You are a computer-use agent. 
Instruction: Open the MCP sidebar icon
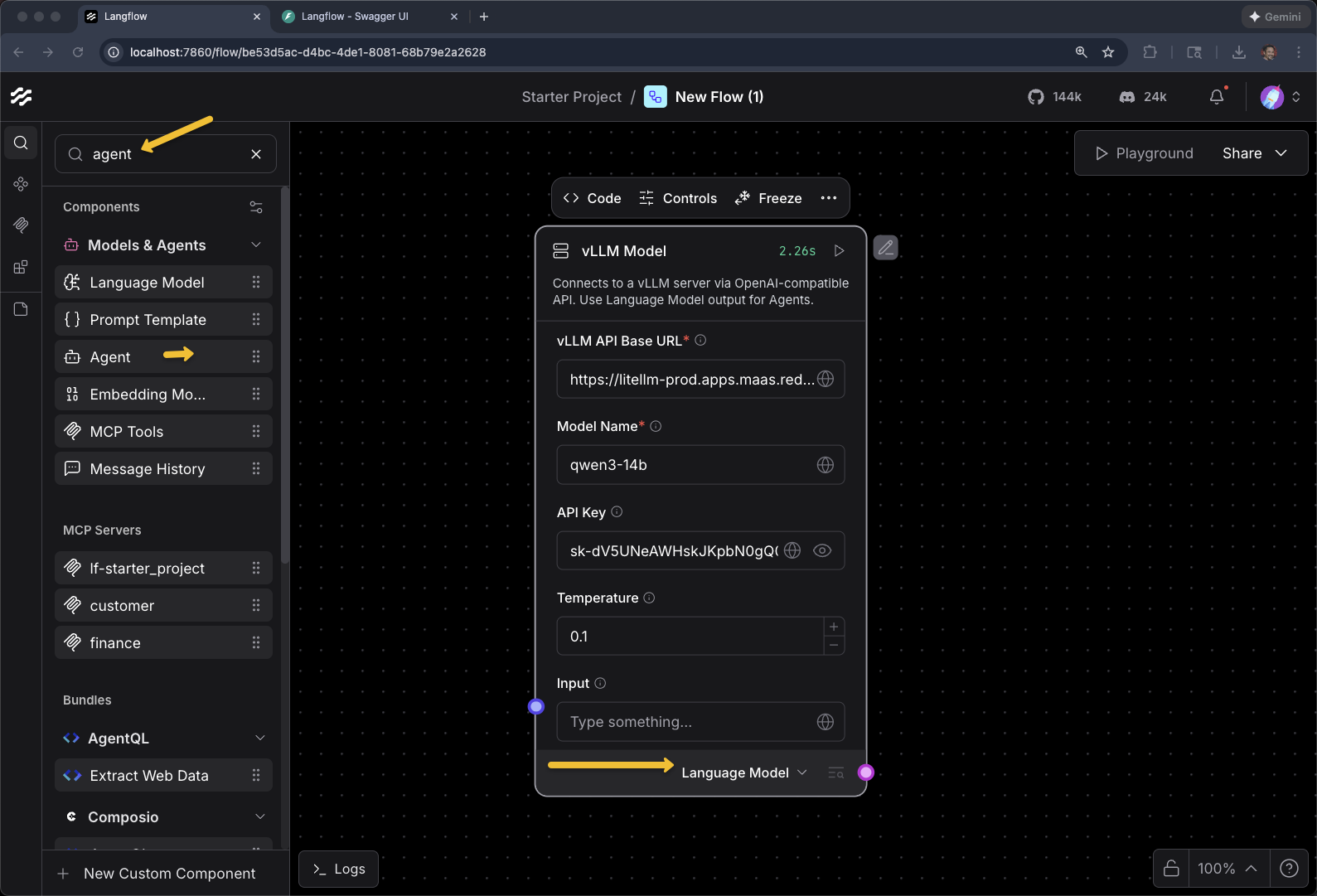(21, 225)
